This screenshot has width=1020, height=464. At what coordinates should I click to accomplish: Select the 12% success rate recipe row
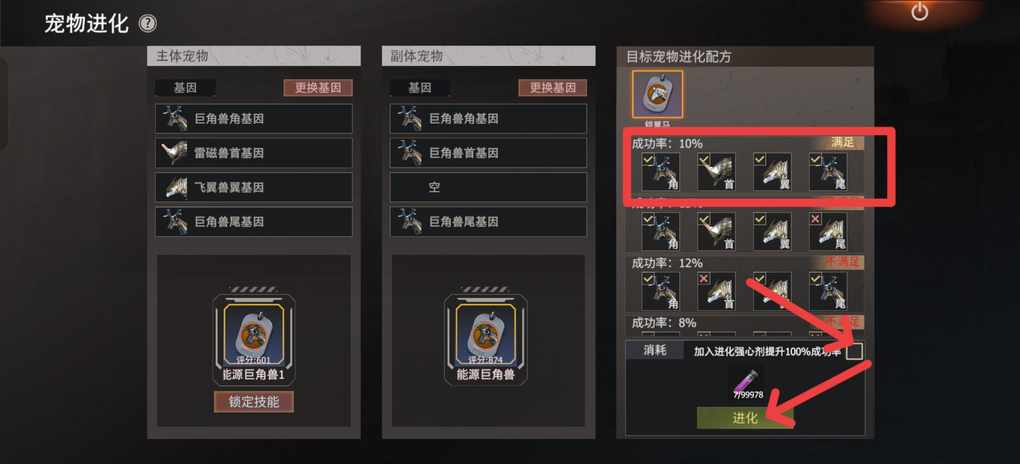click(747, 283)
